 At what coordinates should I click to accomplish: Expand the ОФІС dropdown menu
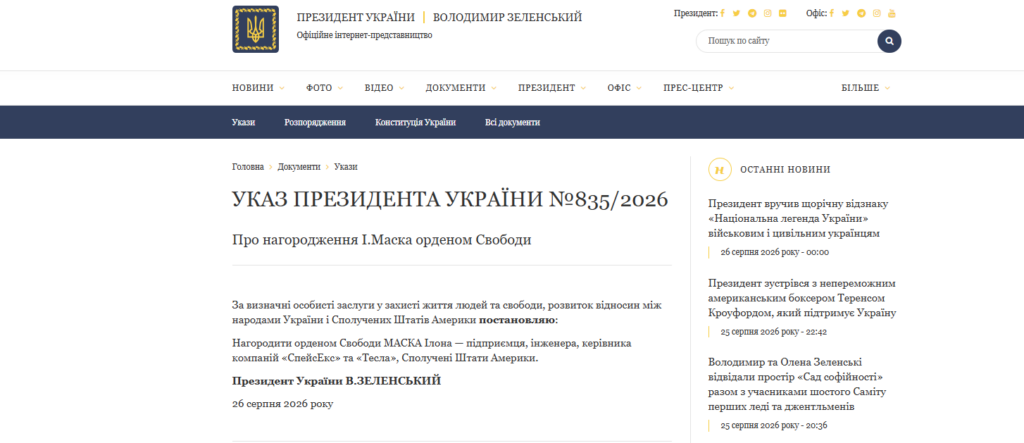coord(624,88)
